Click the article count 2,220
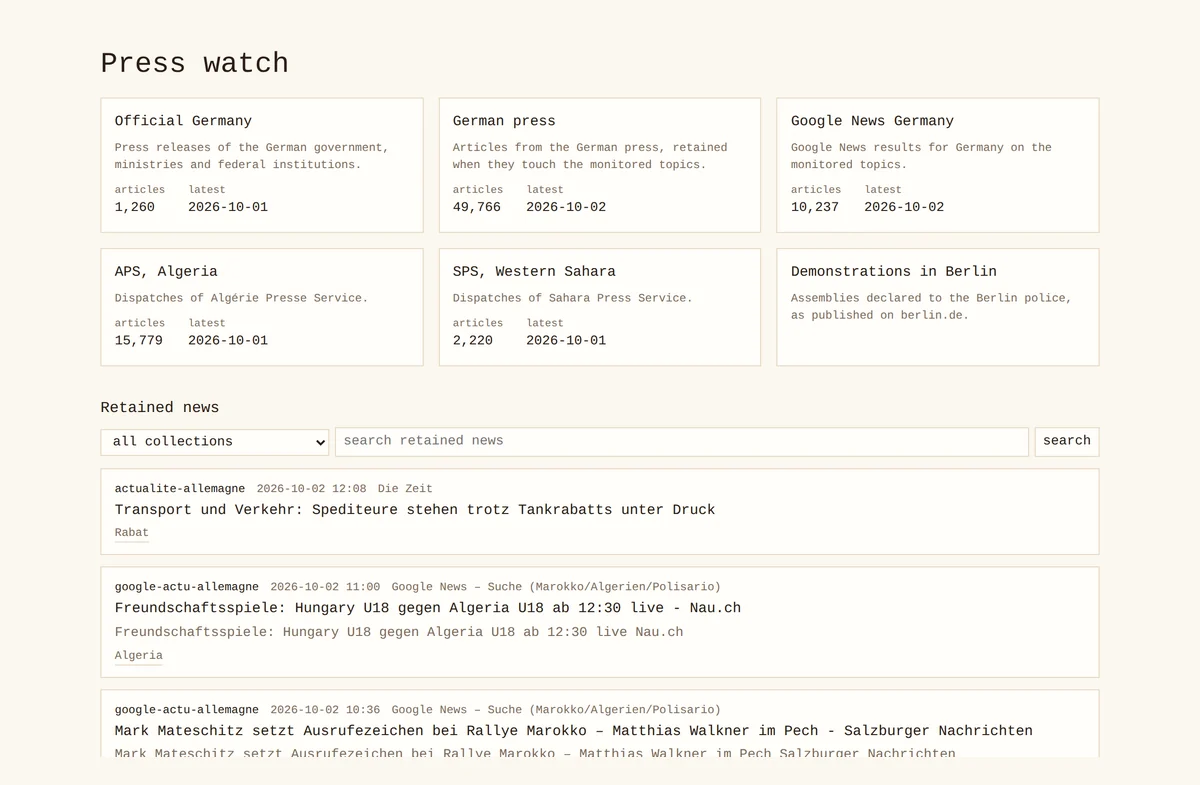The width and height of the screenshot is (1200, 785). [473, 340]
